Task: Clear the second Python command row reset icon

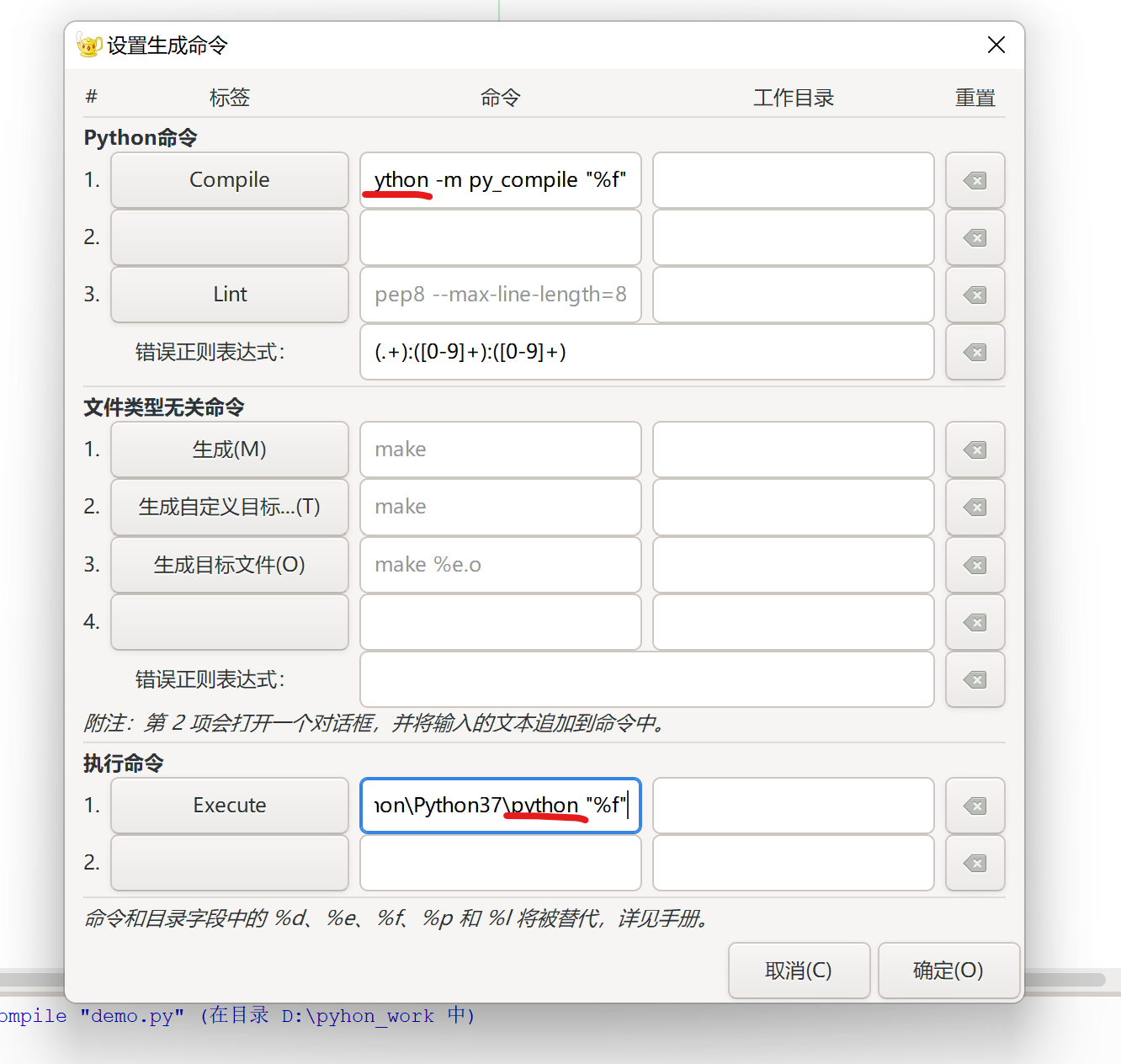Action: tap(975, 237)
